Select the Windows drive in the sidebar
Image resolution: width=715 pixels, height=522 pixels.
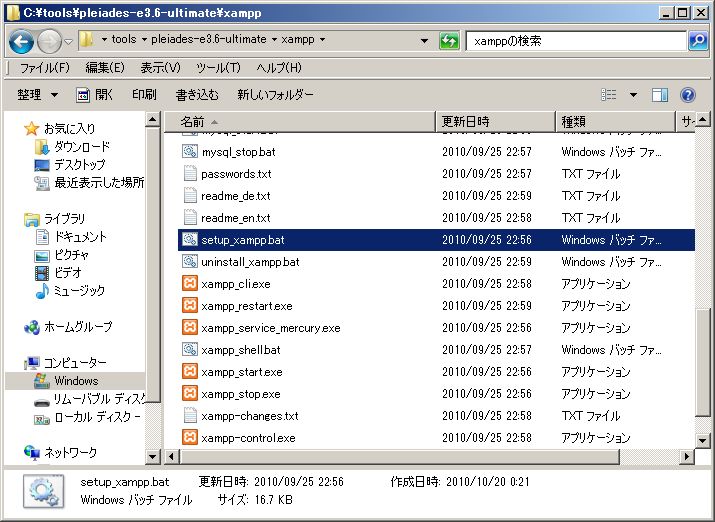tap(76, 381)
